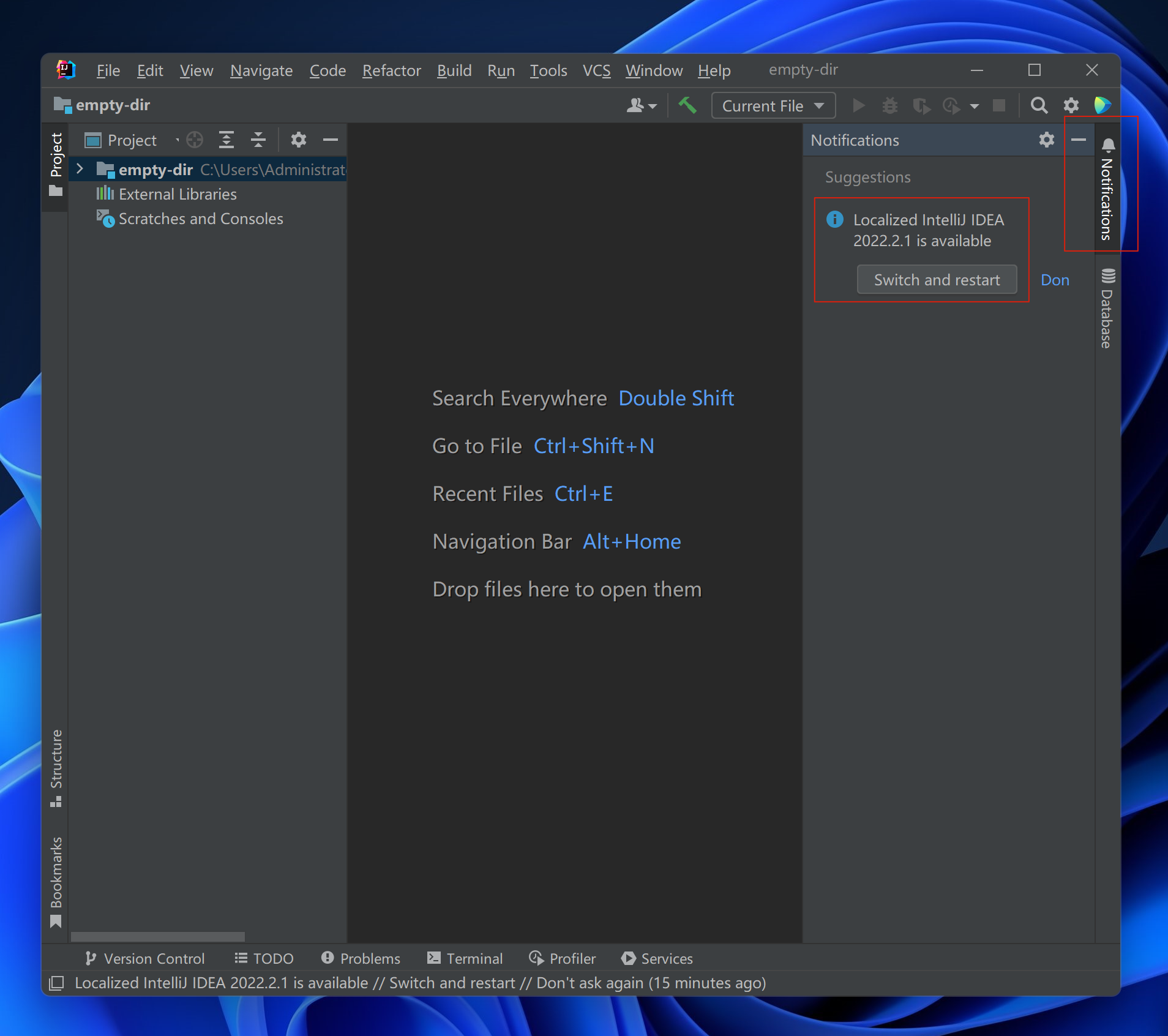This screenshot has width=1168, height=1036.
Task: Open the Code menu
Action: (328, 70)
